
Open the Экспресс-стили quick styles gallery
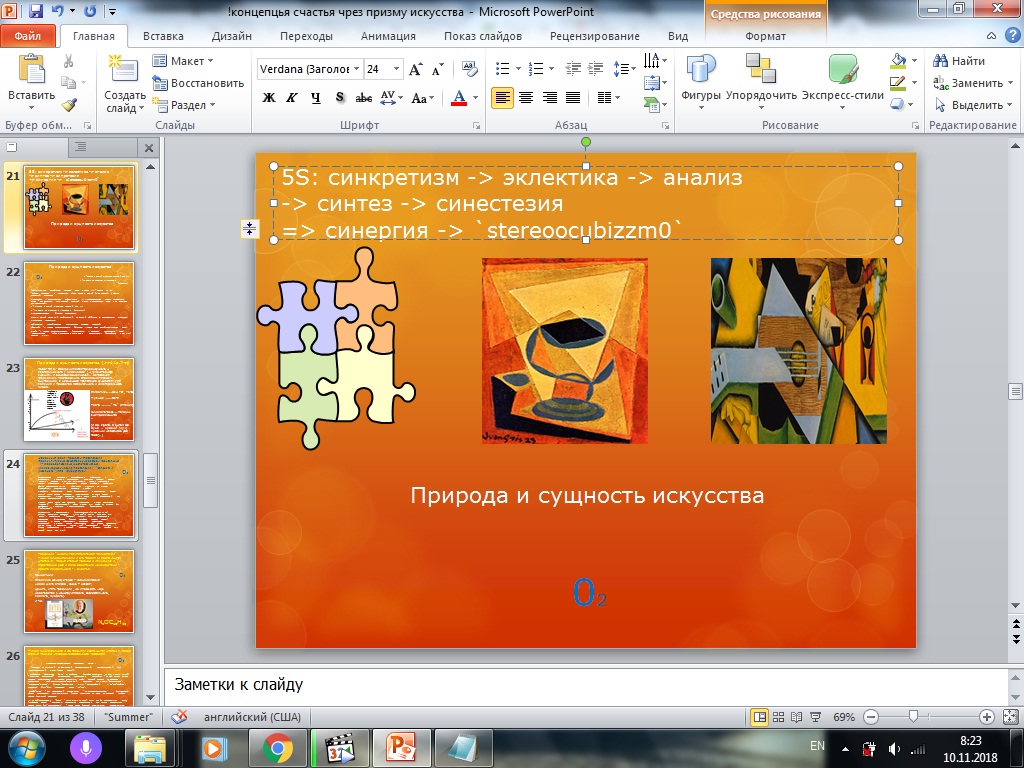click(842, 80)
